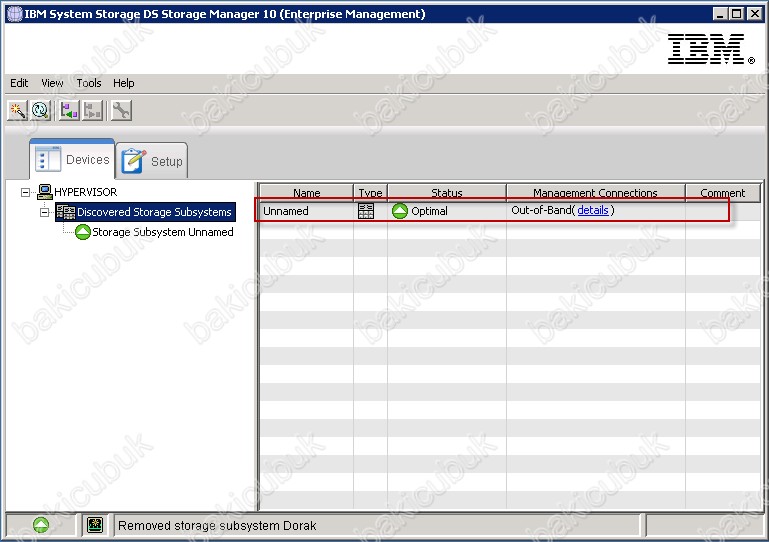
Task: Open the Tools menu
Action: pyautogui.click(x=89, y=83)
